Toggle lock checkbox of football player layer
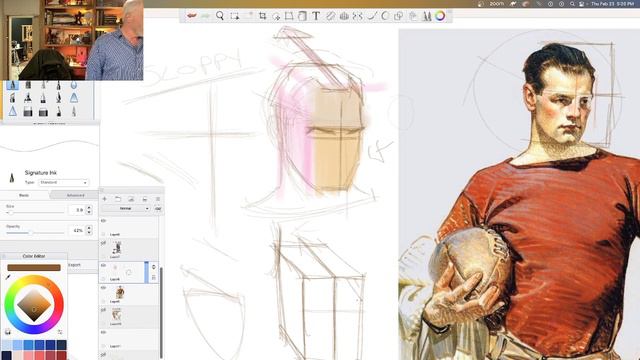This screenshot has width=640, height=360. pos(103,302)
